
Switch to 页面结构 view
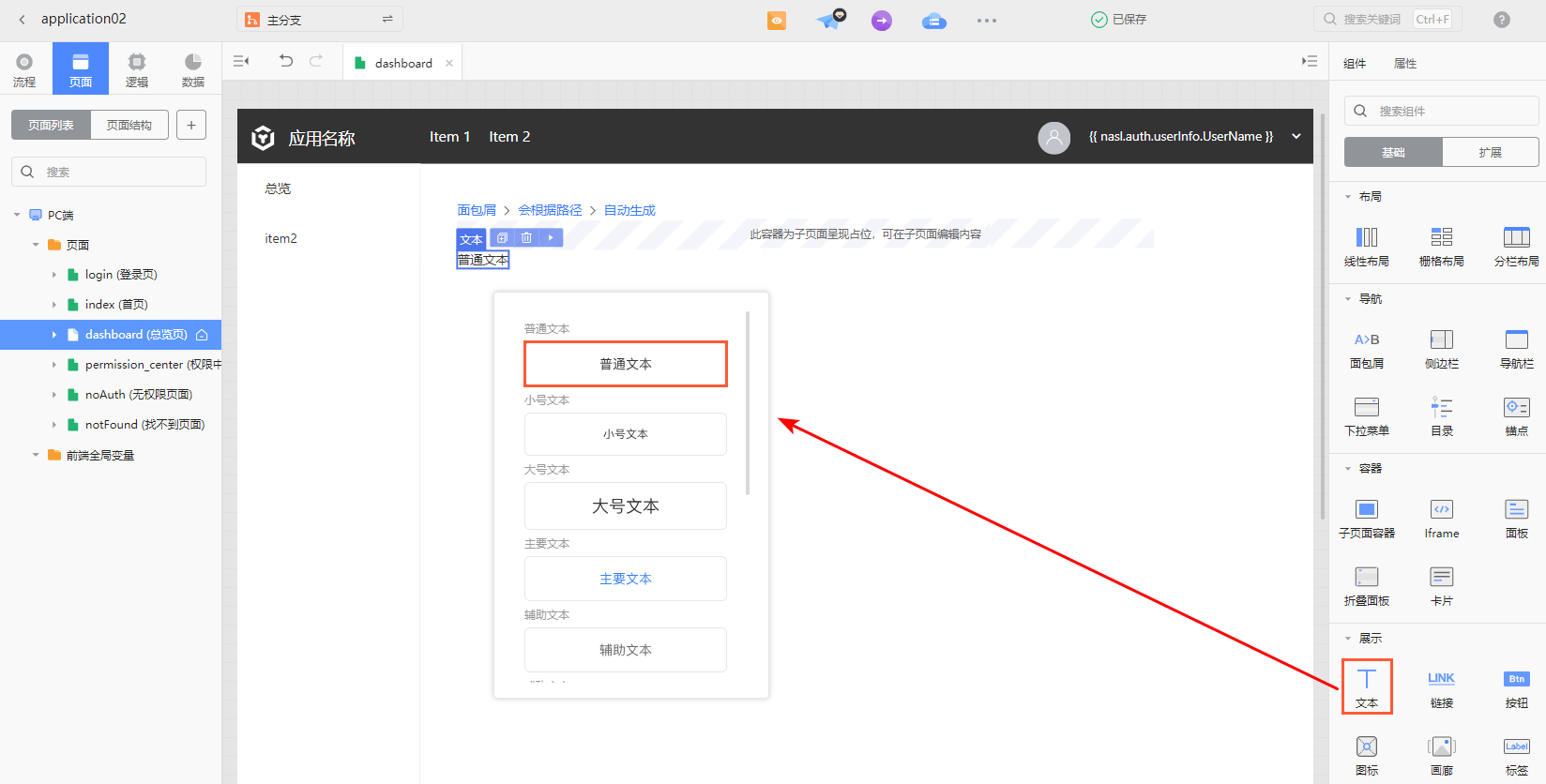pyautogui.click(x=129, y=125)
